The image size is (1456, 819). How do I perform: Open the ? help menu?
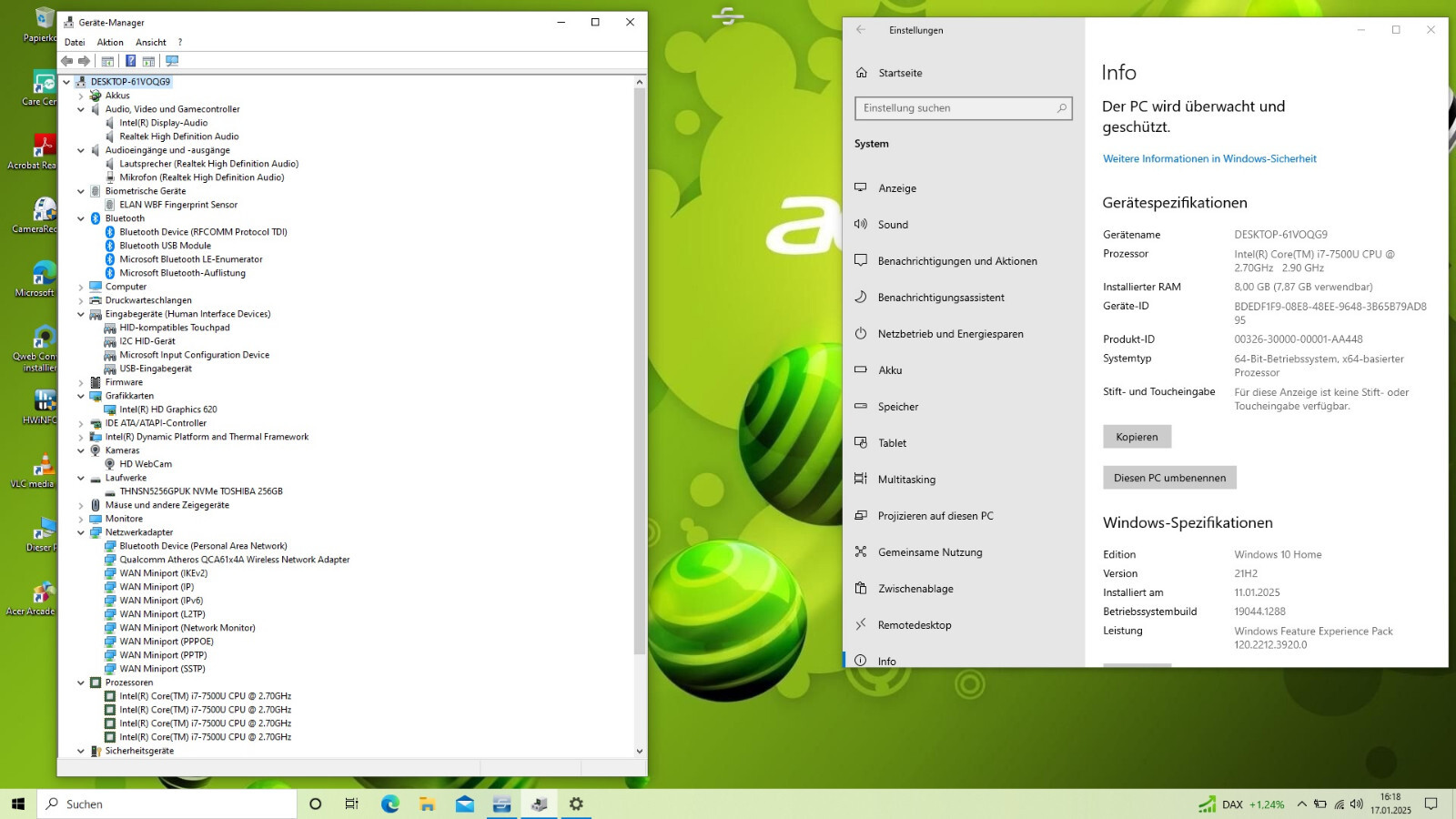tap(180, 42)
